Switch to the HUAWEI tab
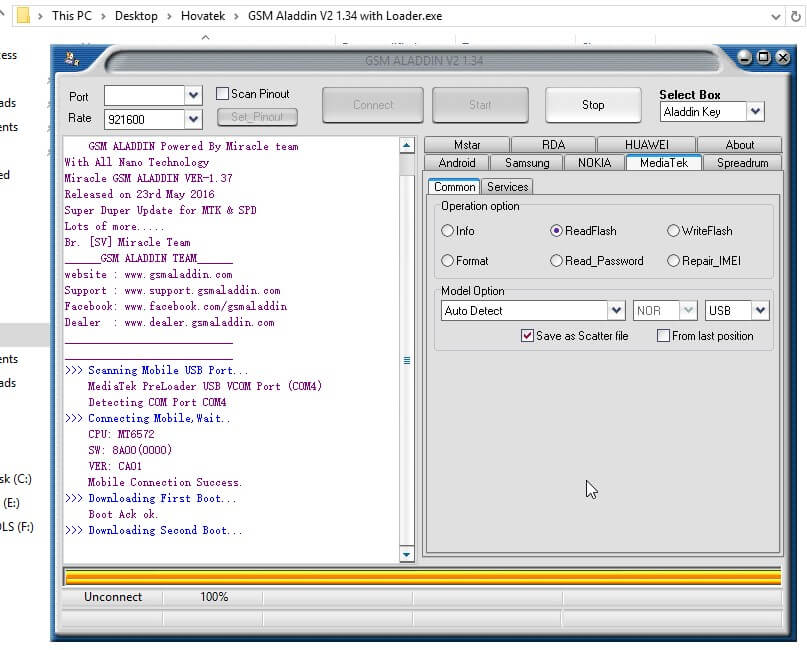 (x=646, y=145)
